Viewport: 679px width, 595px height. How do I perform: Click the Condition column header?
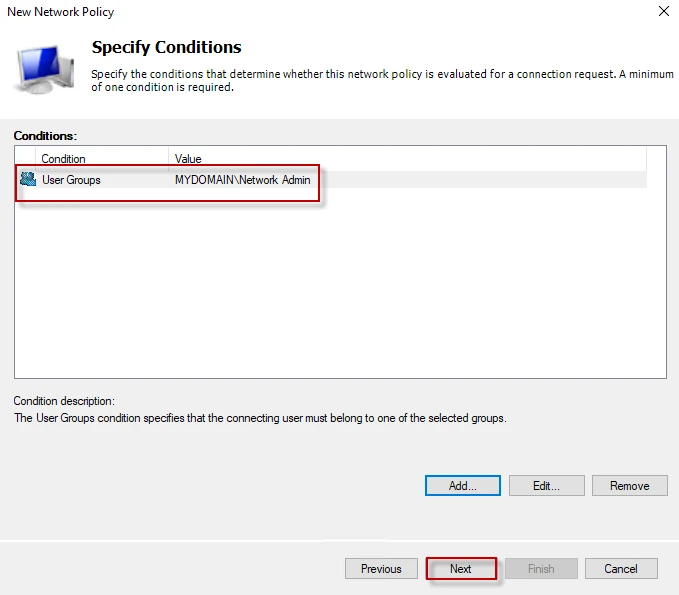(x=100, y=159)
